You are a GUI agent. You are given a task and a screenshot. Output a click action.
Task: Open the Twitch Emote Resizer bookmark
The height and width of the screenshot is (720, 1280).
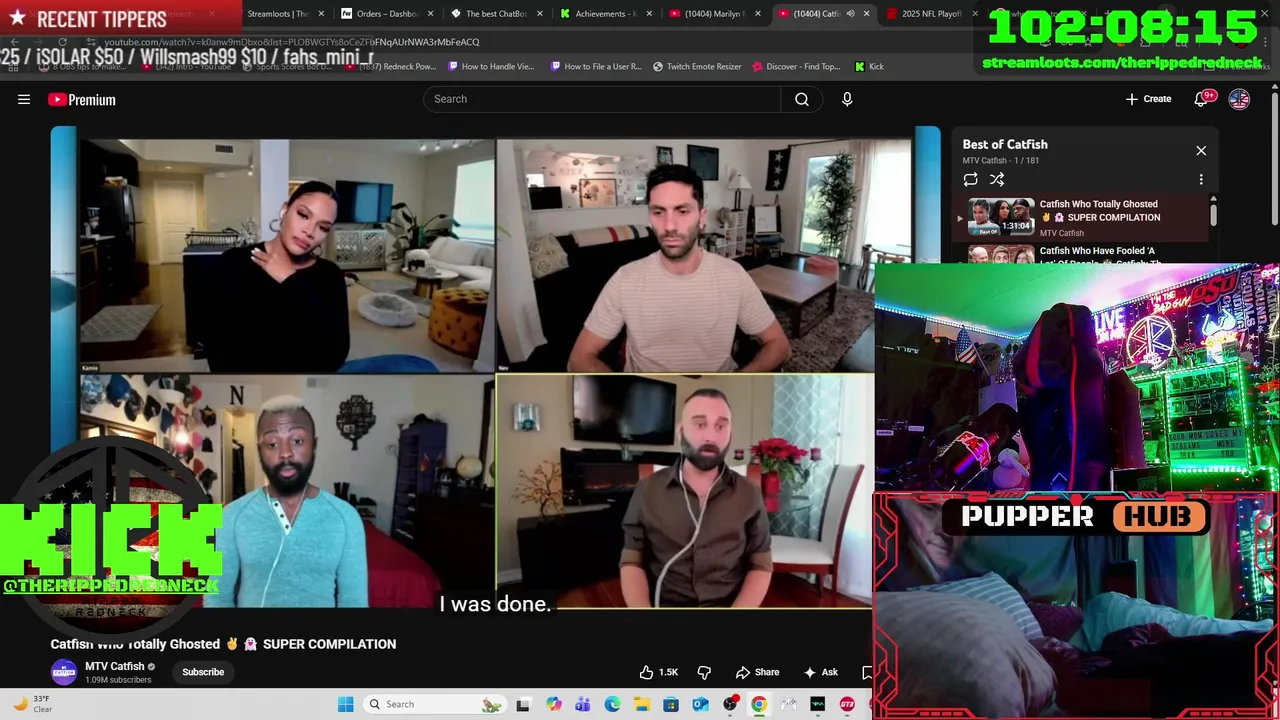click(x=697, y=67)
